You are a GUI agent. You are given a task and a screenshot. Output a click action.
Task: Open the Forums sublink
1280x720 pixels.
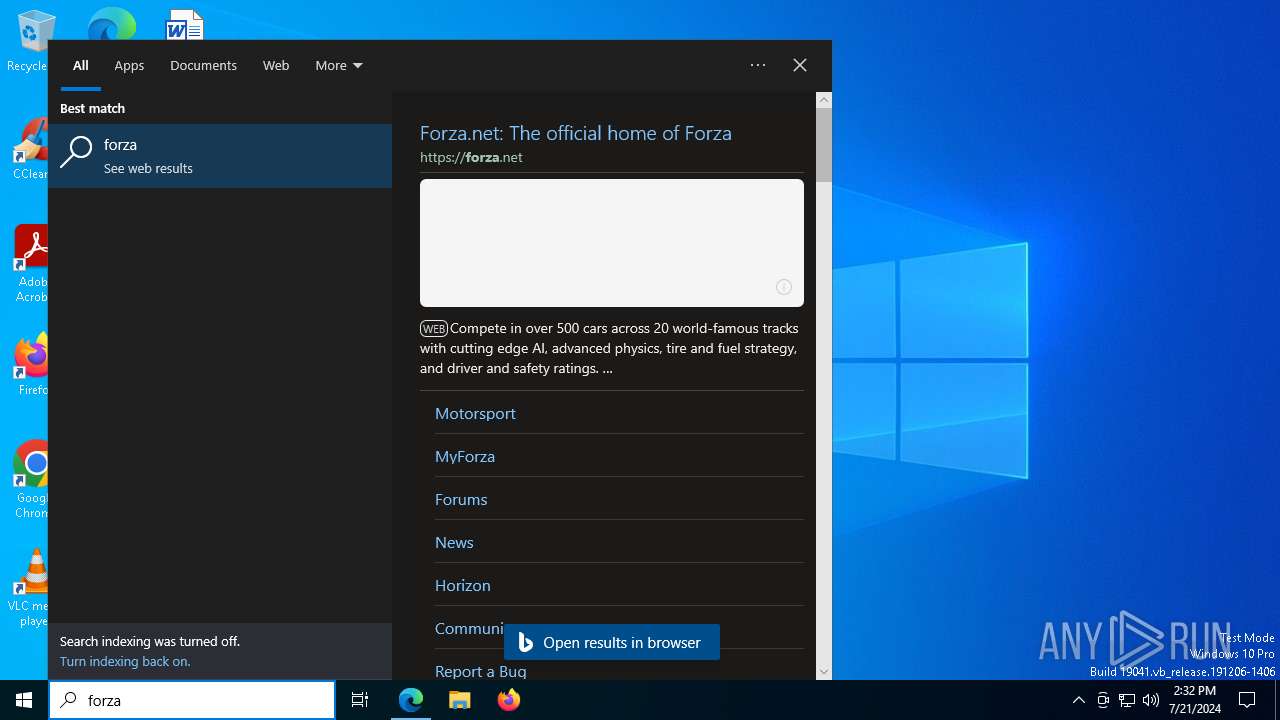(461, 499)
